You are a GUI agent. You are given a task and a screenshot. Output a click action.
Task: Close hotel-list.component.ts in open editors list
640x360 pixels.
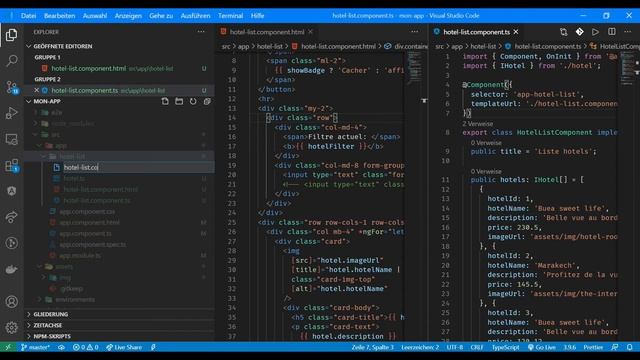pyautogui.click(x=37, y=90)
